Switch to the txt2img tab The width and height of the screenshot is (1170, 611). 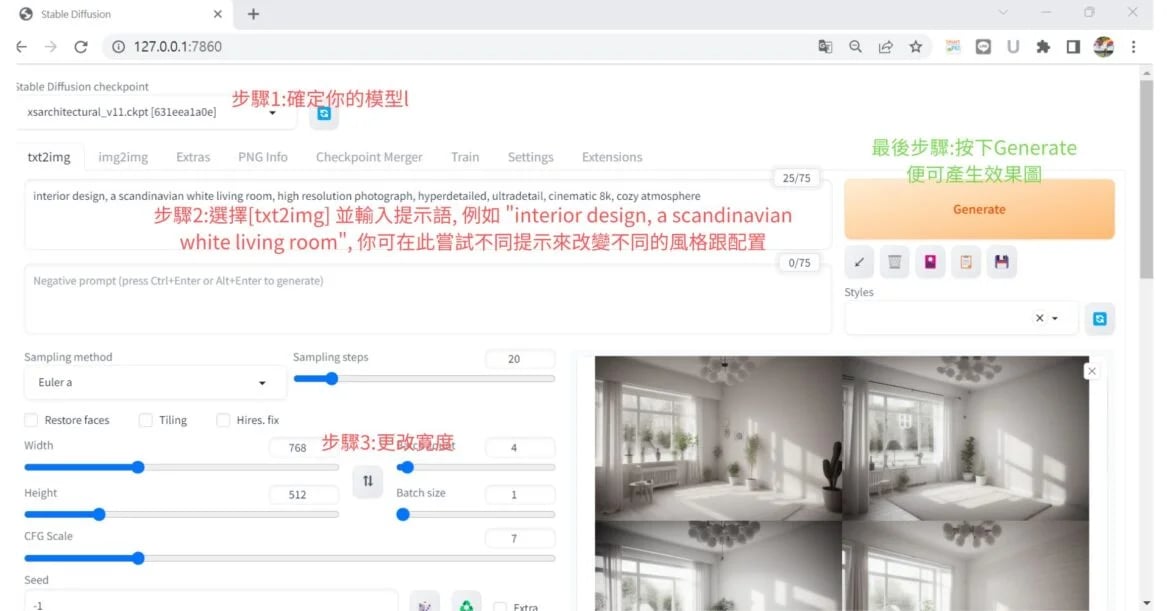49,157
